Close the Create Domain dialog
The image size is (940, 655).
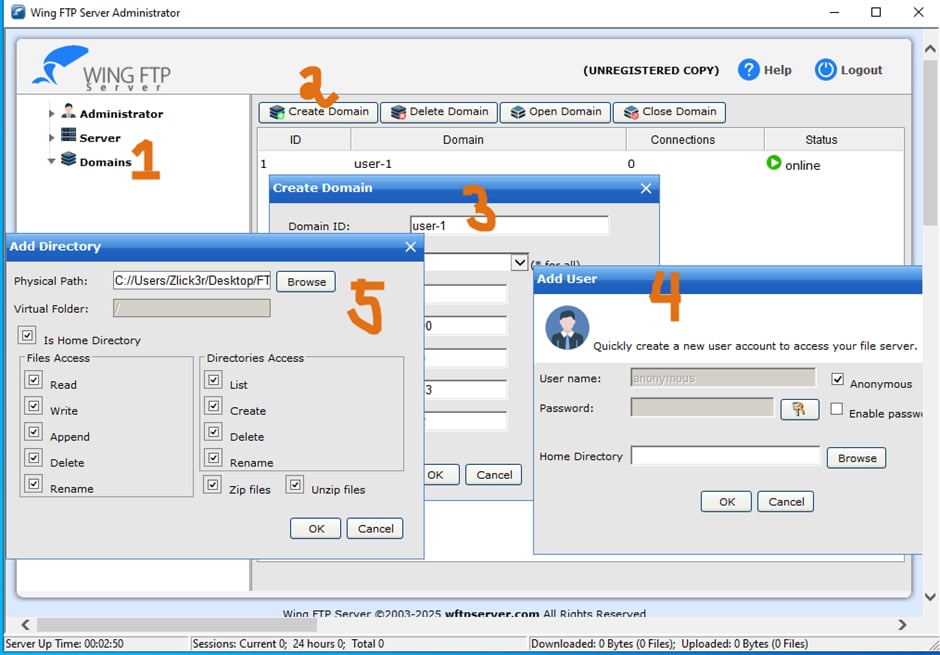(x=646, y=188)
